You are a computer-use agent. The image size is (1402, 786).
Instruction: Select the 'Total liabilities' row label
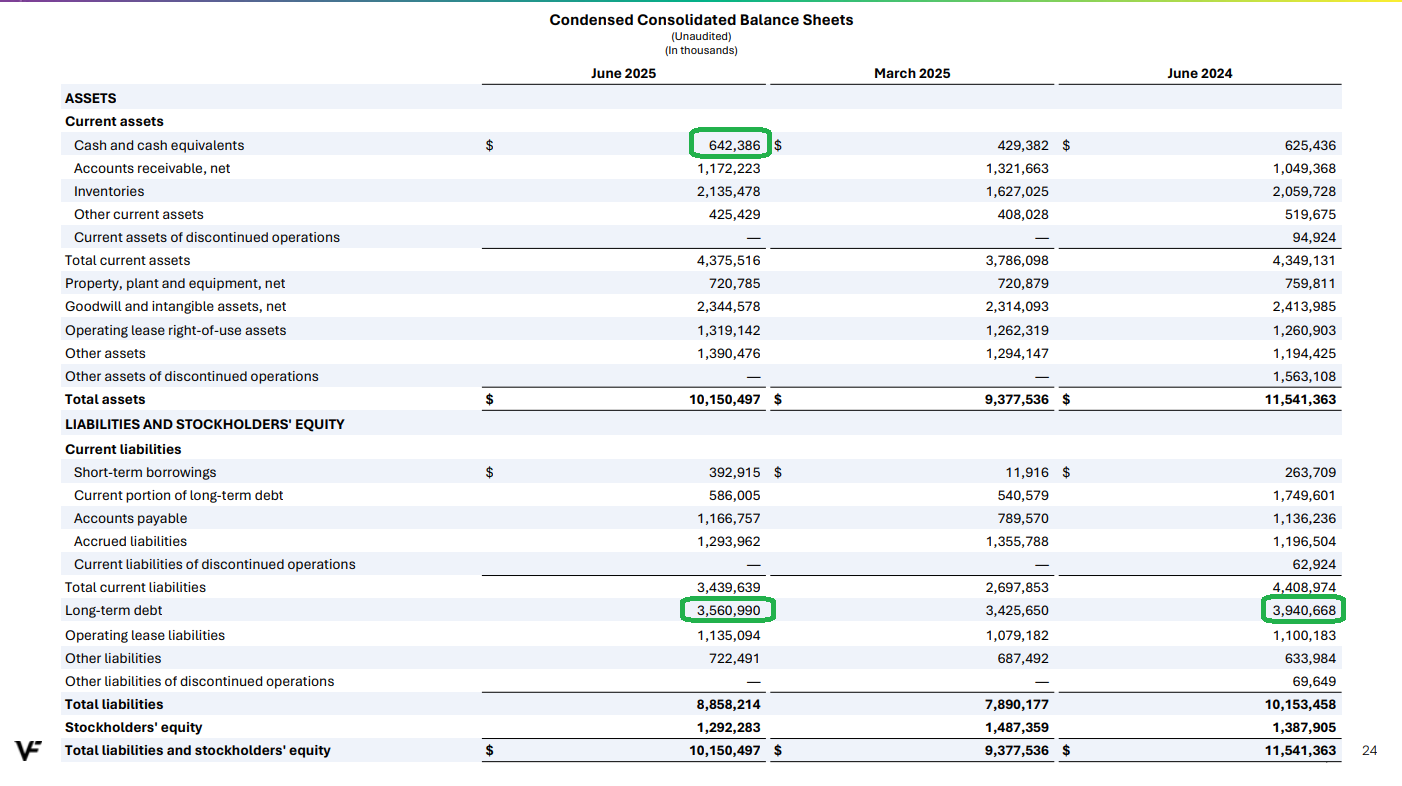coord(114,704)
